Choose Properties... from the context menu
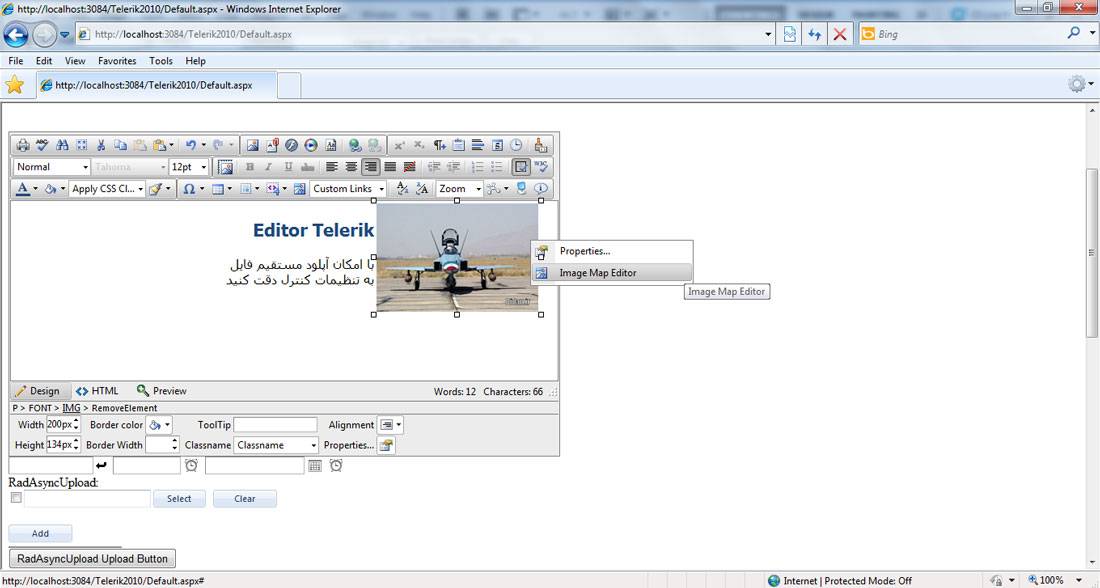The width and height of the screenshot is (1100, 588). (x=612, y=251)
